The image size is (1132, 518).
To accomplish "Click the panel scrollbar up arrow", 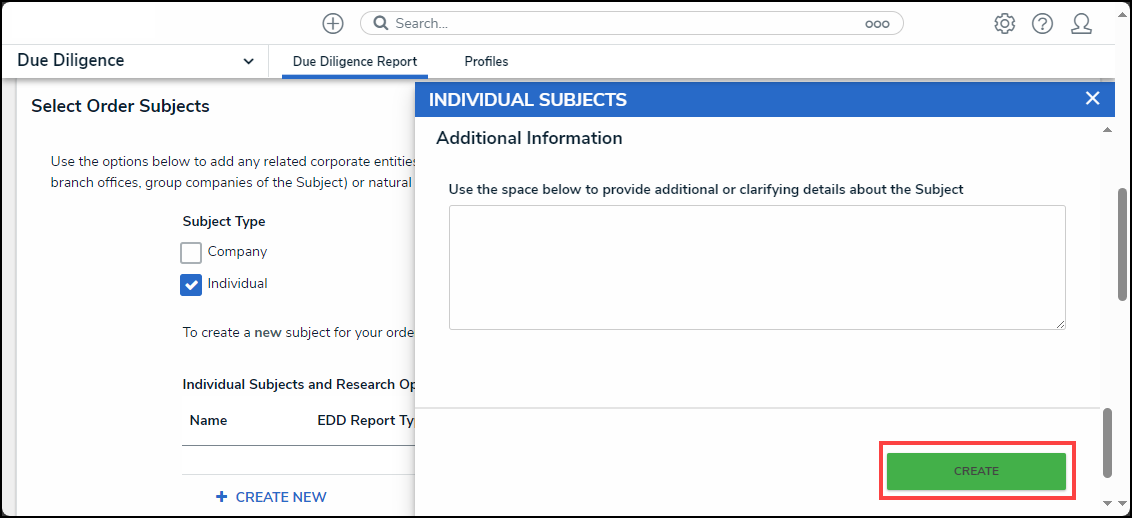I will tap(1107, 130).
